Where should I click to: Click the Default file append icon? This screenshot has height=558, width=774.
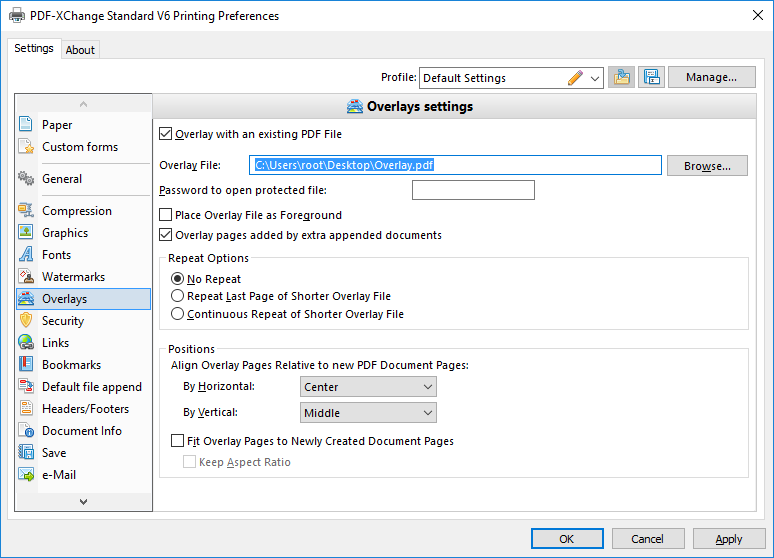(26, 386)
